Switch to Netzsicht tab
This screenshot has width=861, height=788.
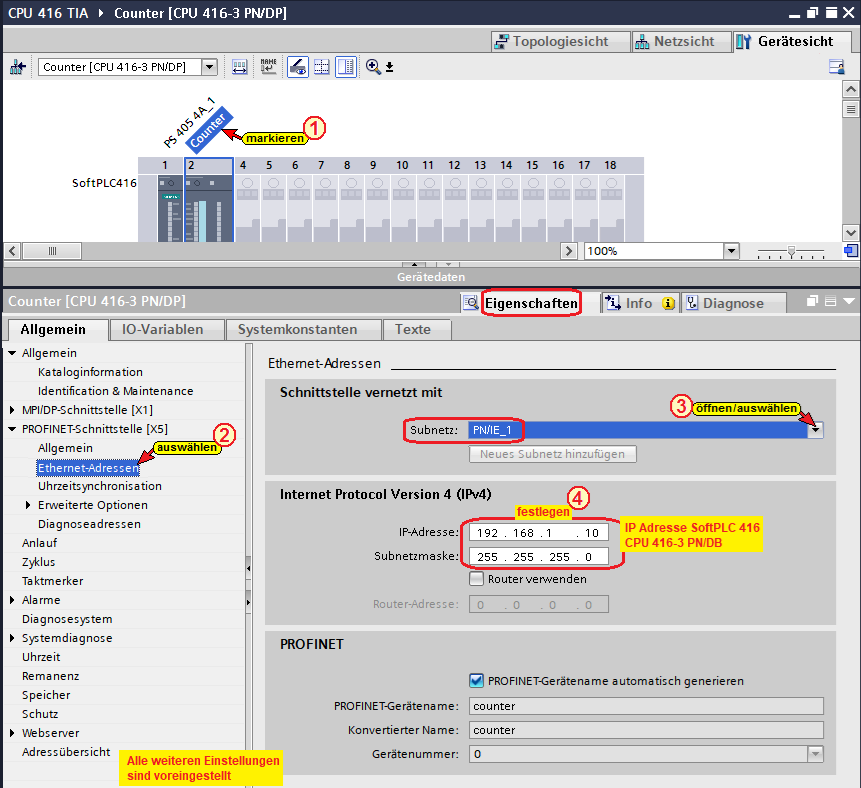(681, 41)
